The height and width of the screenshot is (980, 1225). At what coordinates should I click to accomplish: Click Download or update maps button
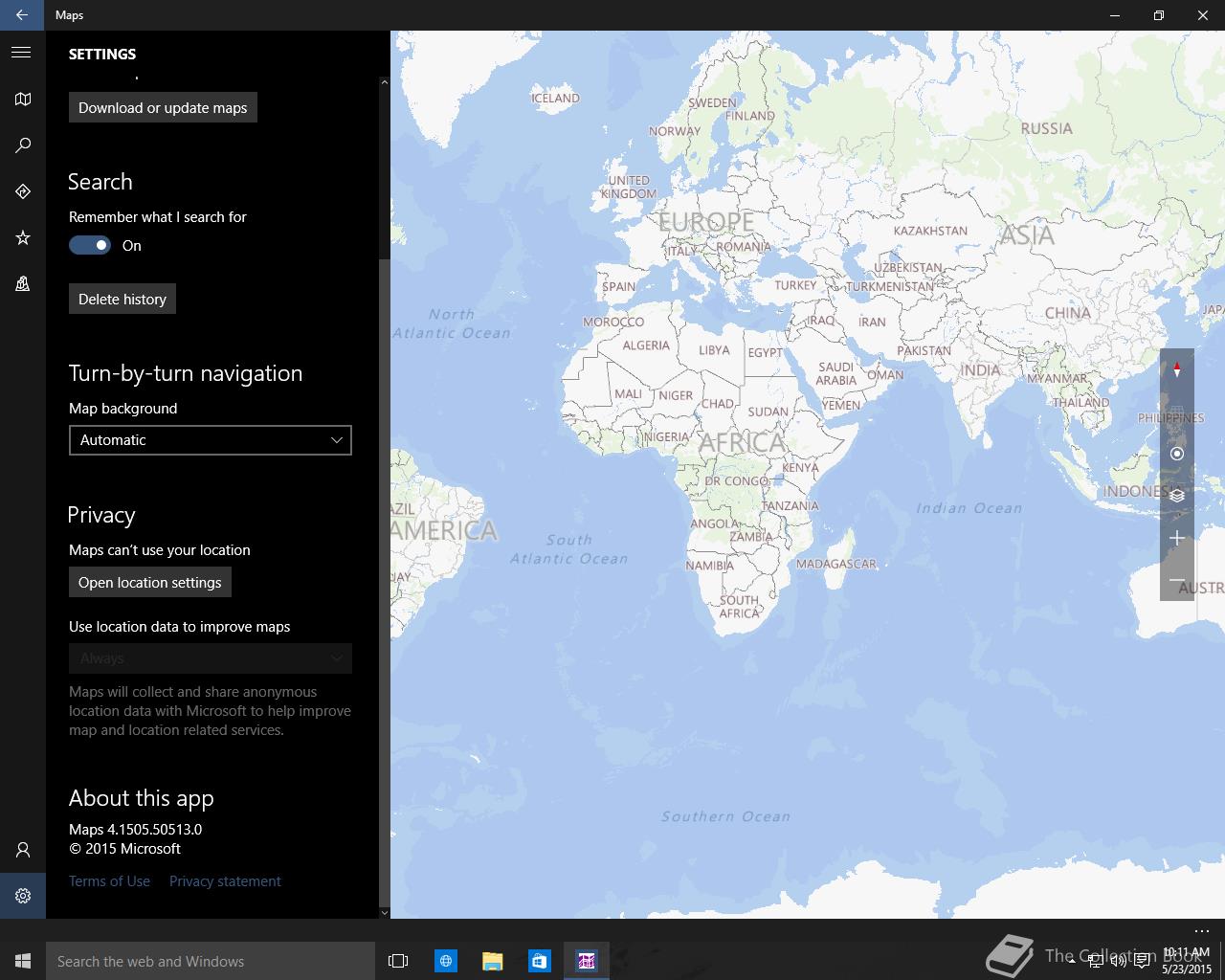[x=163, y=107]
